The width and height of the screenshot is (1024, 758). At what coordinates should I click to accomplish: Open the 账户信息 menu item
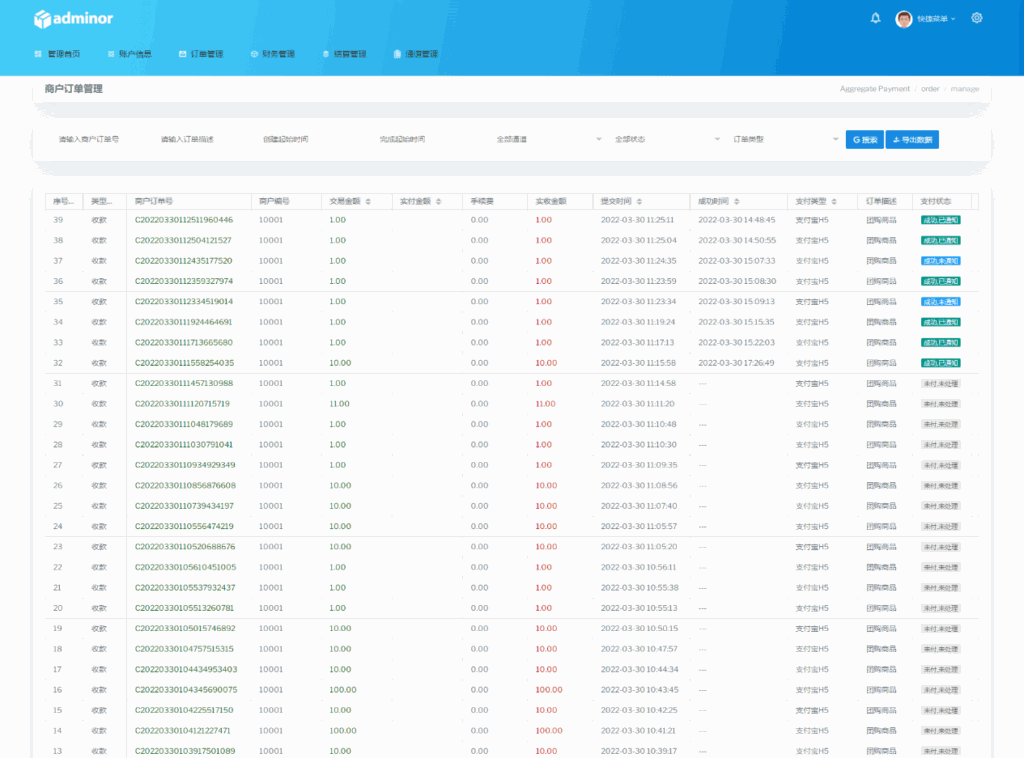tap(130, 54)
